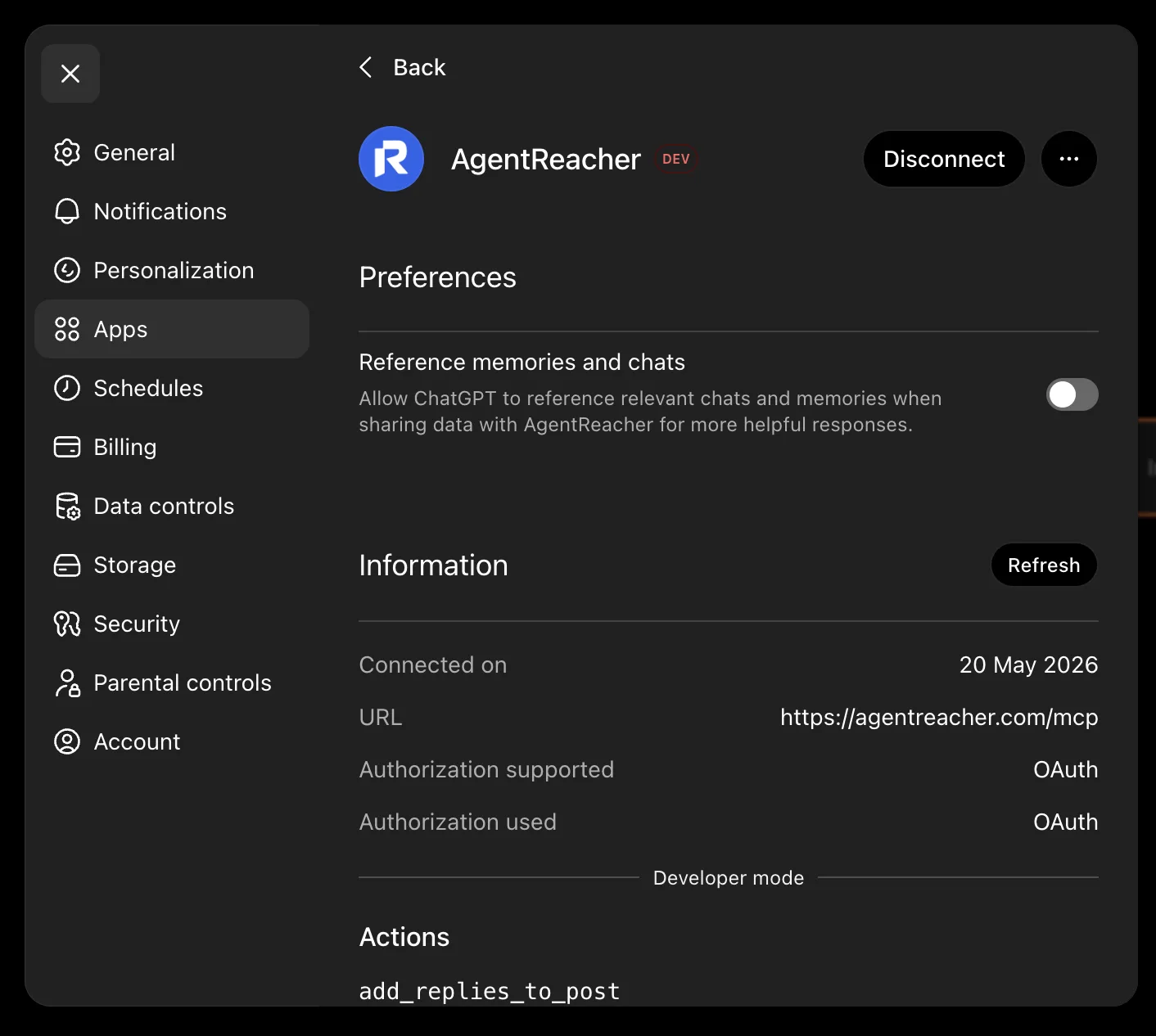The height and width of the screenshot is (1036, 1156).
Task: Click the General gear icon
Action: click(x=67, y=152)
